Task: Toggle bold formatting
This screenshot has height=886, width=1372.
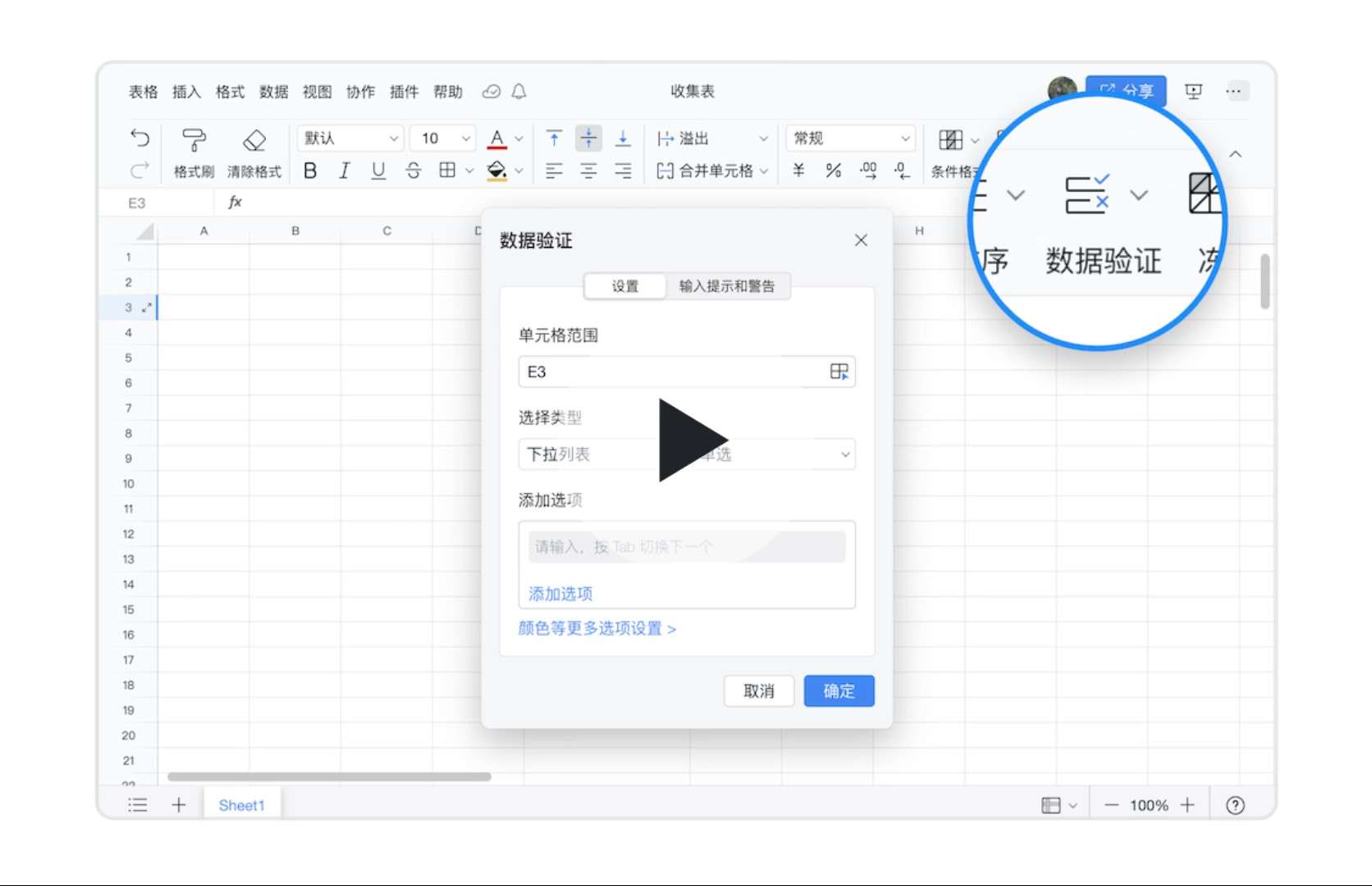Action: pos(310,171)
